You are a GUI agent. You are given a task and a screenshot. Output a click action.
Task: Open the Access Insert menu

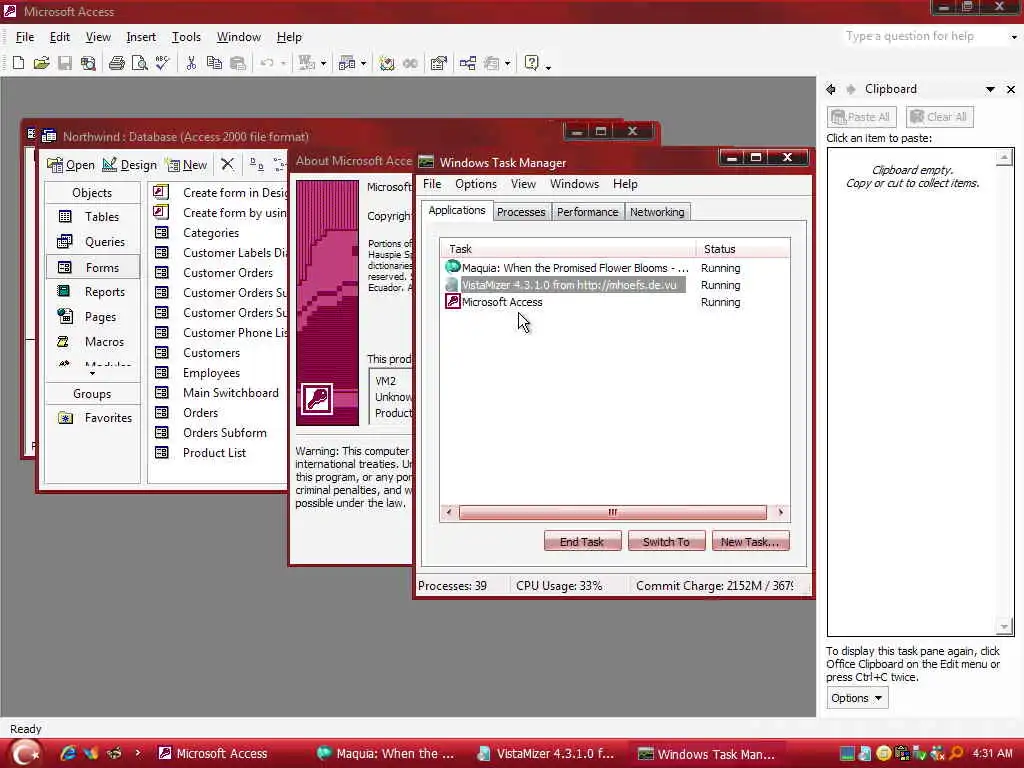pos(141,37)
